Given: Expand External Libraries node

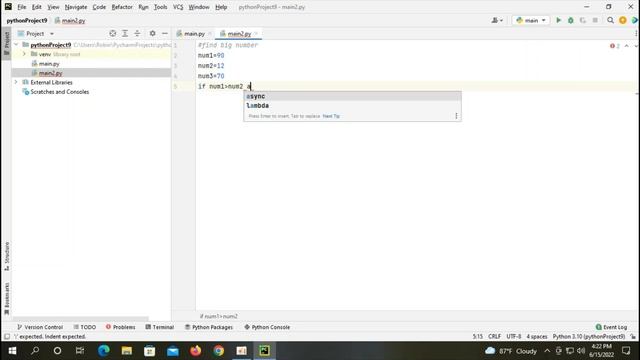Looking at the screenshot, I should pos(16,82).
